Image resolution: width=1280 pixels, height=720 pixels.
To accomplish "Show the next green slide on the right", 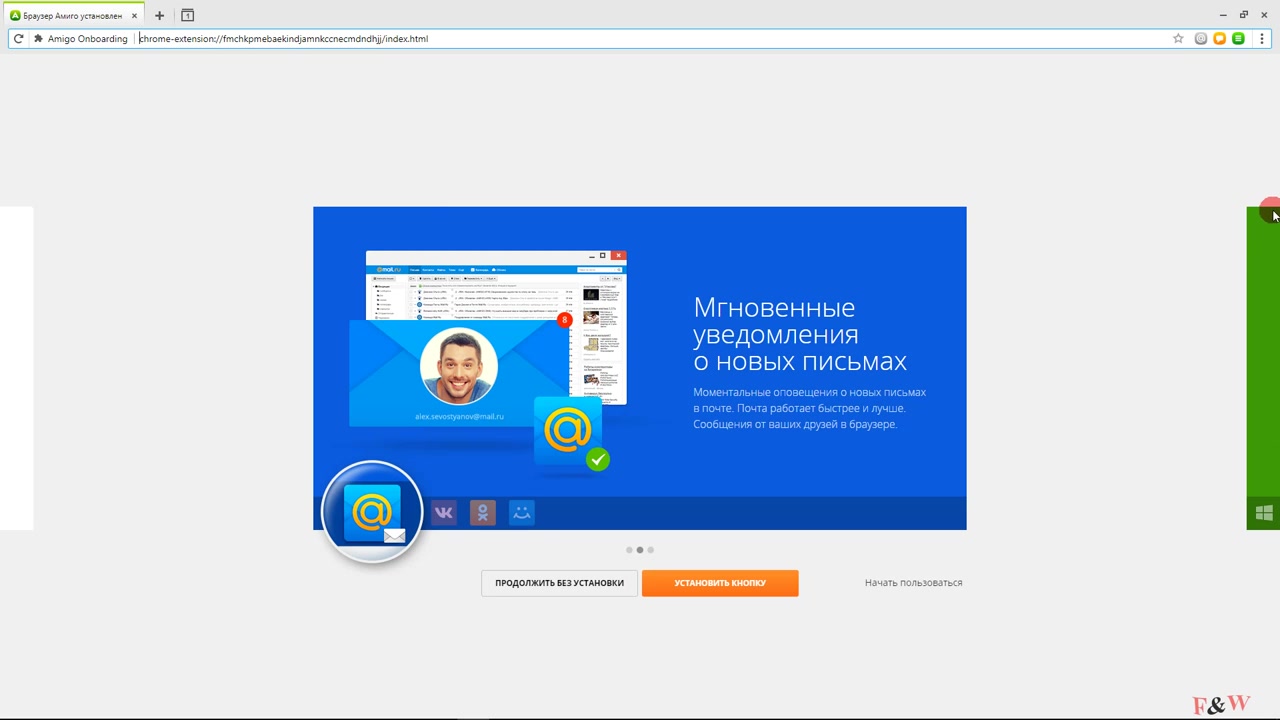I will (1263, 368).
